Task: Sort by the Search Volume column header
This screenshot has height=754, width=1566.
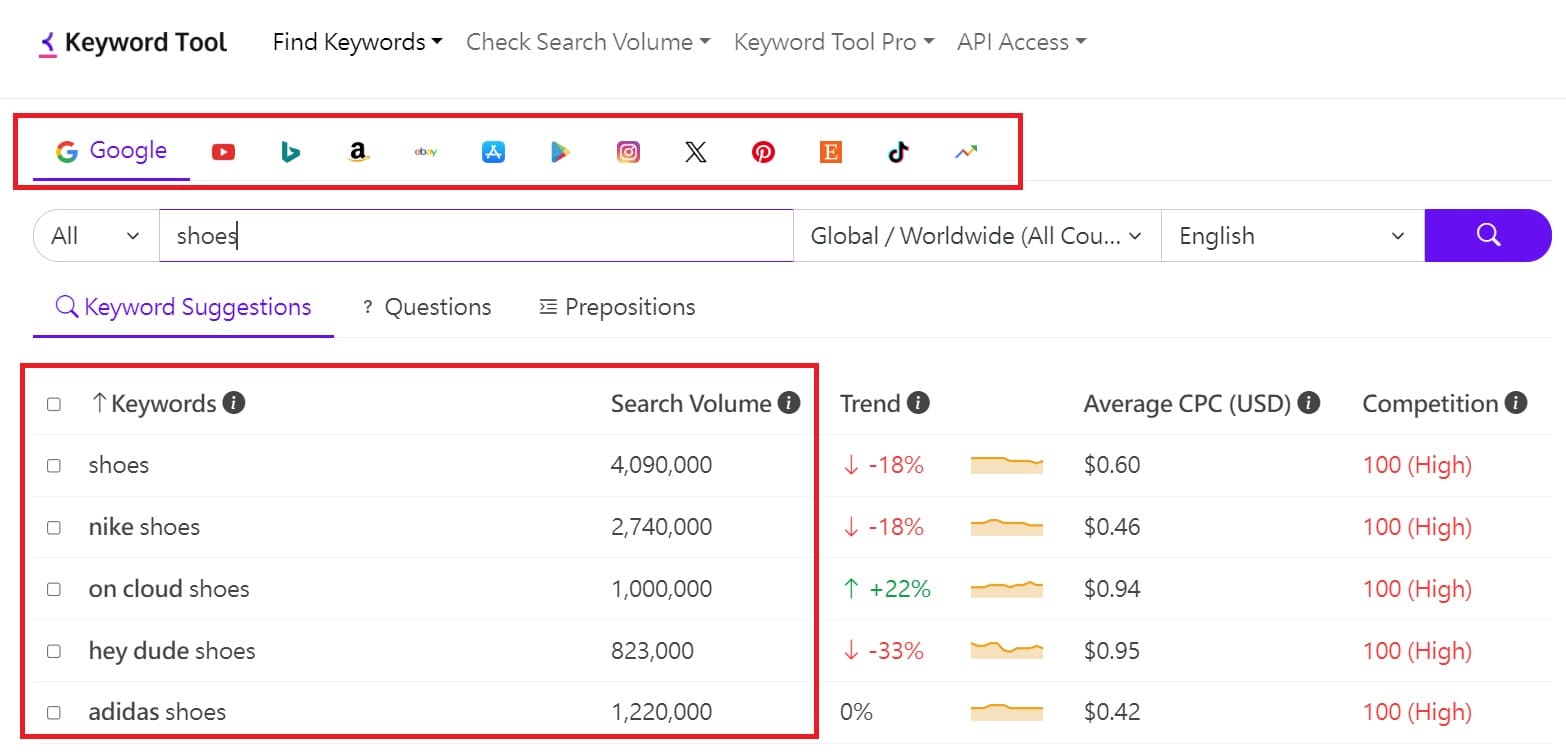Action: 691,404
